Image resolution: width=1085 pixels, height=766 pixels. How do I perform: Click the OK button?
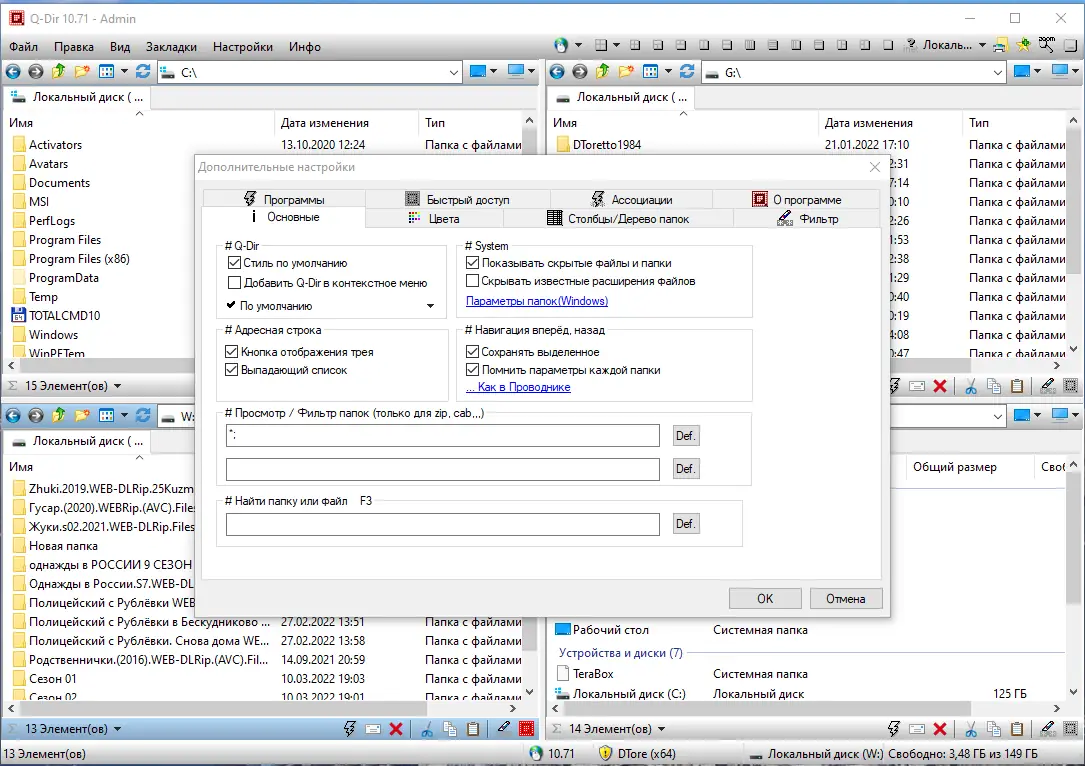(x=765, y=599)
